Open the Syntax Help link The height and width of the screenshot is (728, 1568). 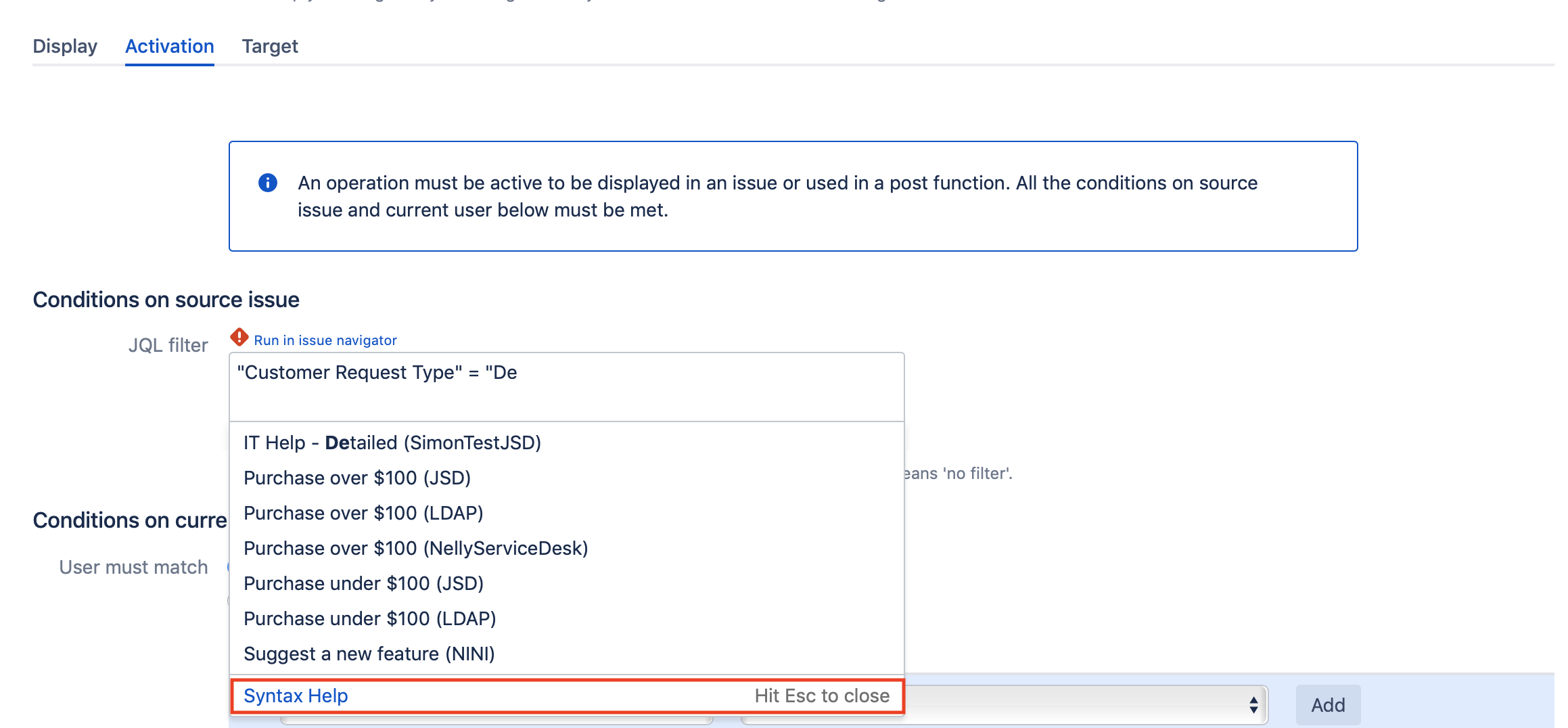(295, 696)
